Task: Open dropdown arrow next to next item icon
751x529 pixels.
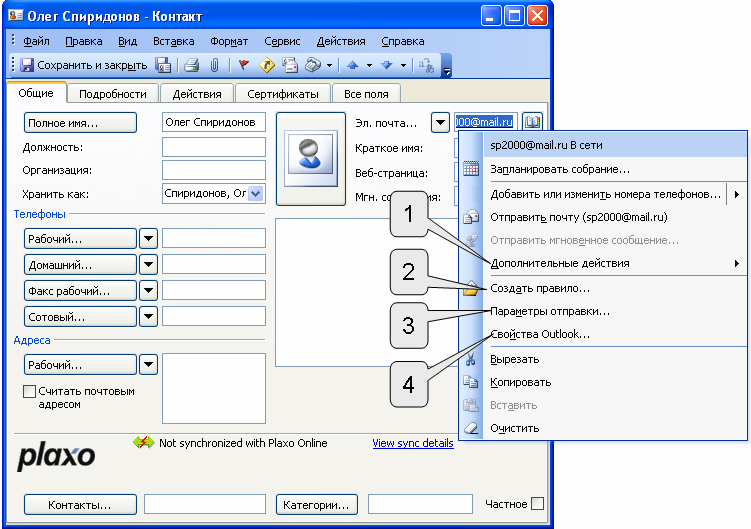Action: [x=403, y=65]
